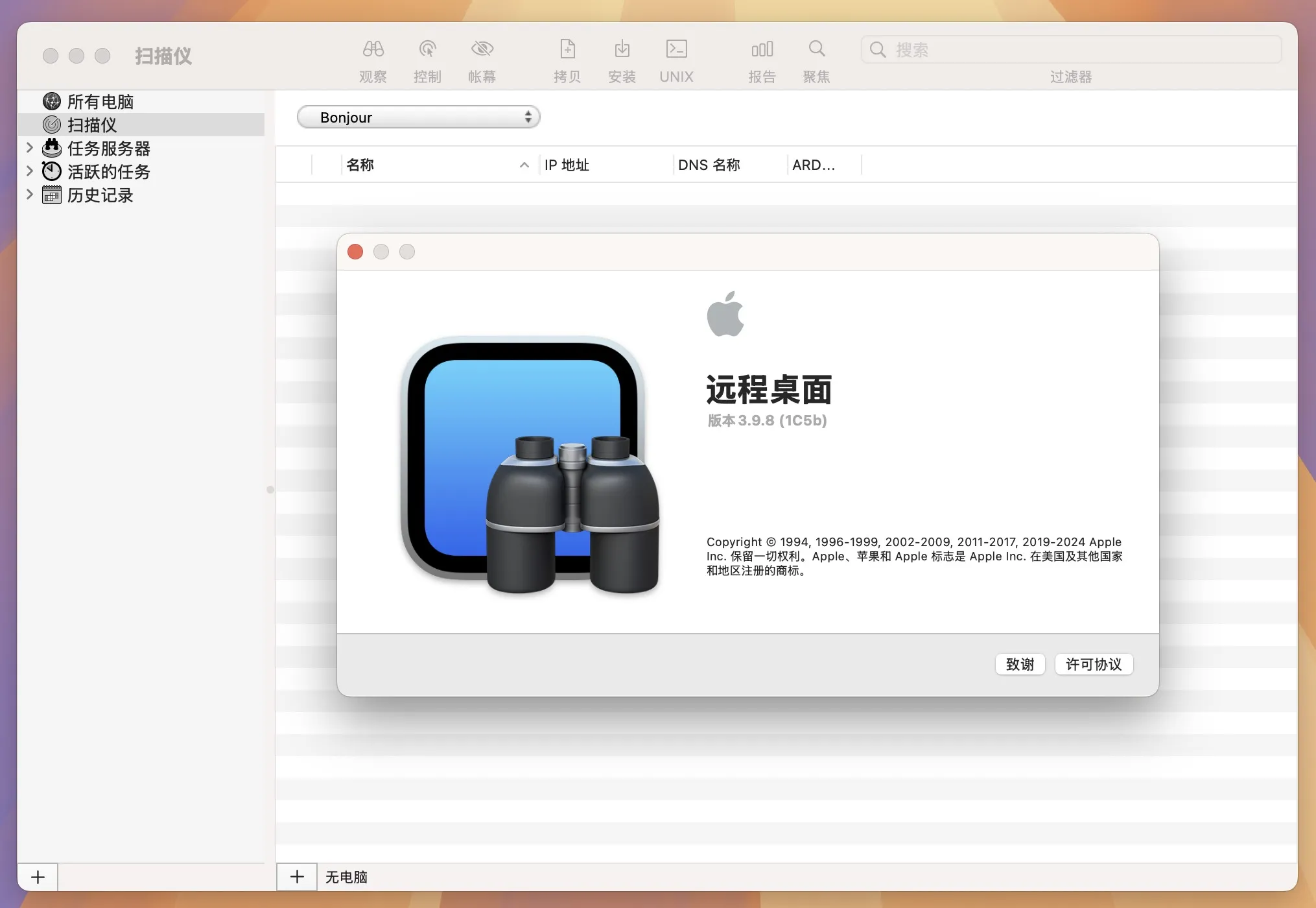1316x908 pixels.
Task: Click the Observe (观察) binoculars toolbar icon
Action: click(x=373, y=49)
